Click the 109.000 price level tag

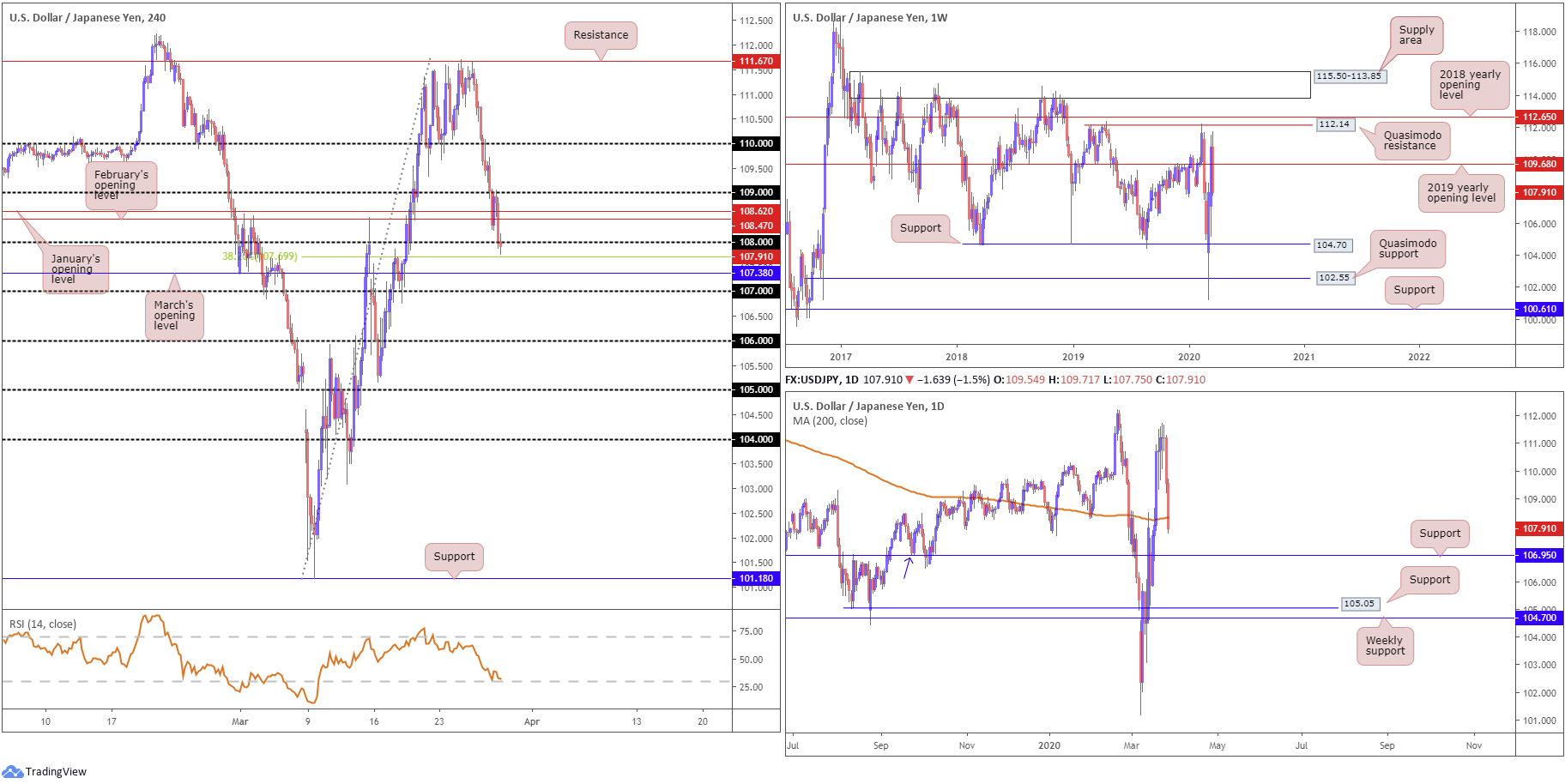click(x=756, y=192)
